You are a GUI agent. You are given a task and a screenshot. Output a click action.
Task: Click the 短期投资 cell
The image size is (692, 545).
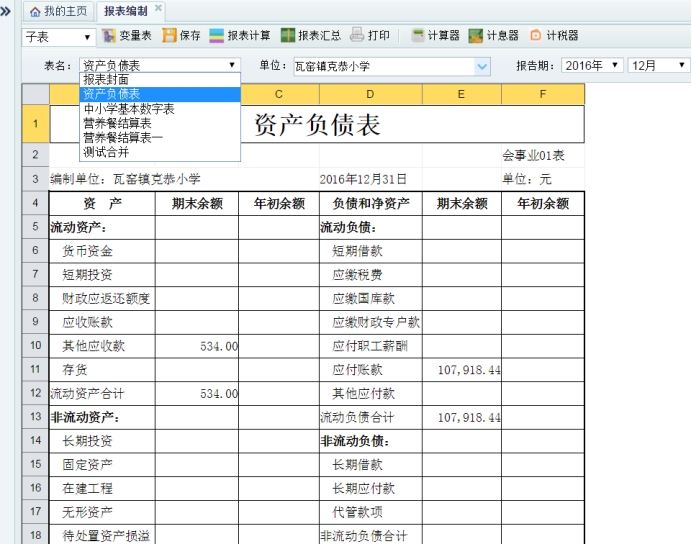coord(102,275)
